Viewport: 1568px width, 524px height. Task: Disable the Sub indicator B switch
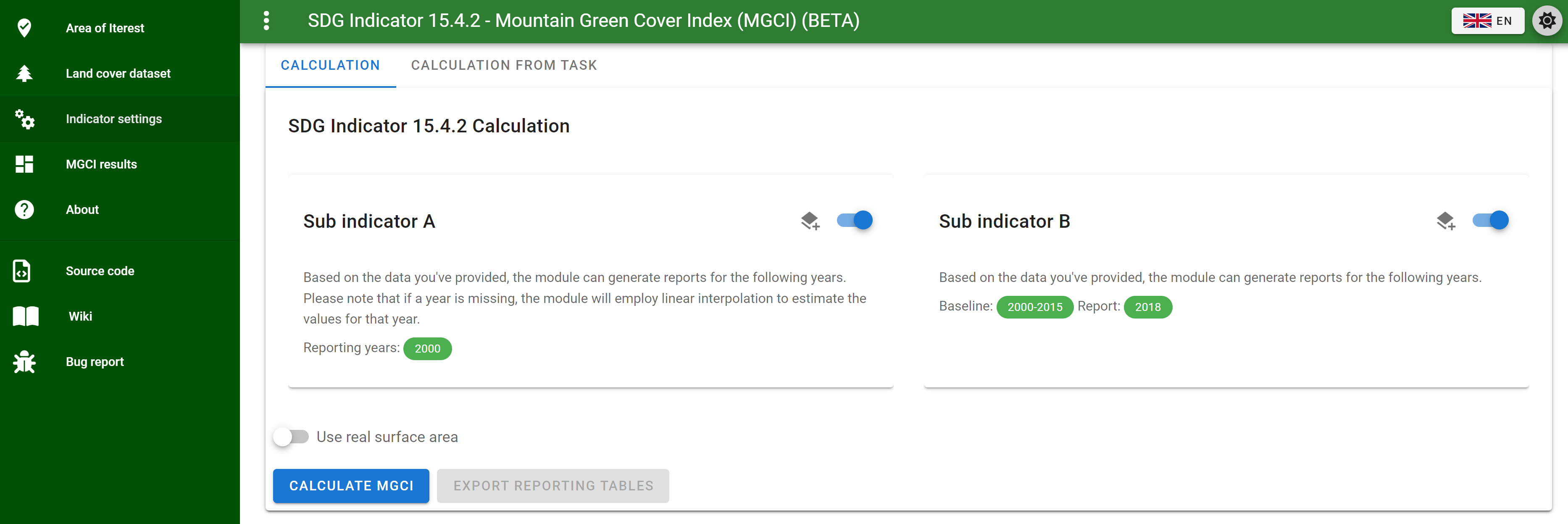[1490, 220]
